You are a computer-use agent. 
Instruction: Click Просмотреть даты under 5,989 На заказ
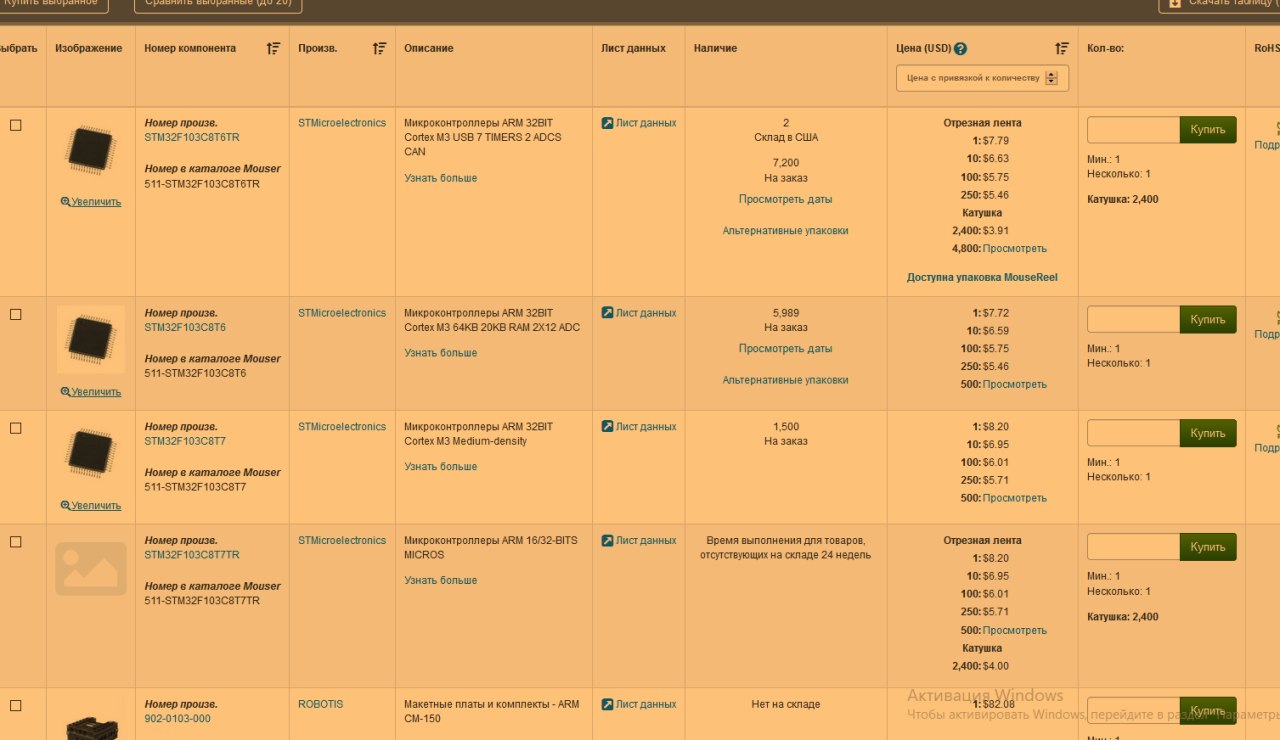(785, 349)
